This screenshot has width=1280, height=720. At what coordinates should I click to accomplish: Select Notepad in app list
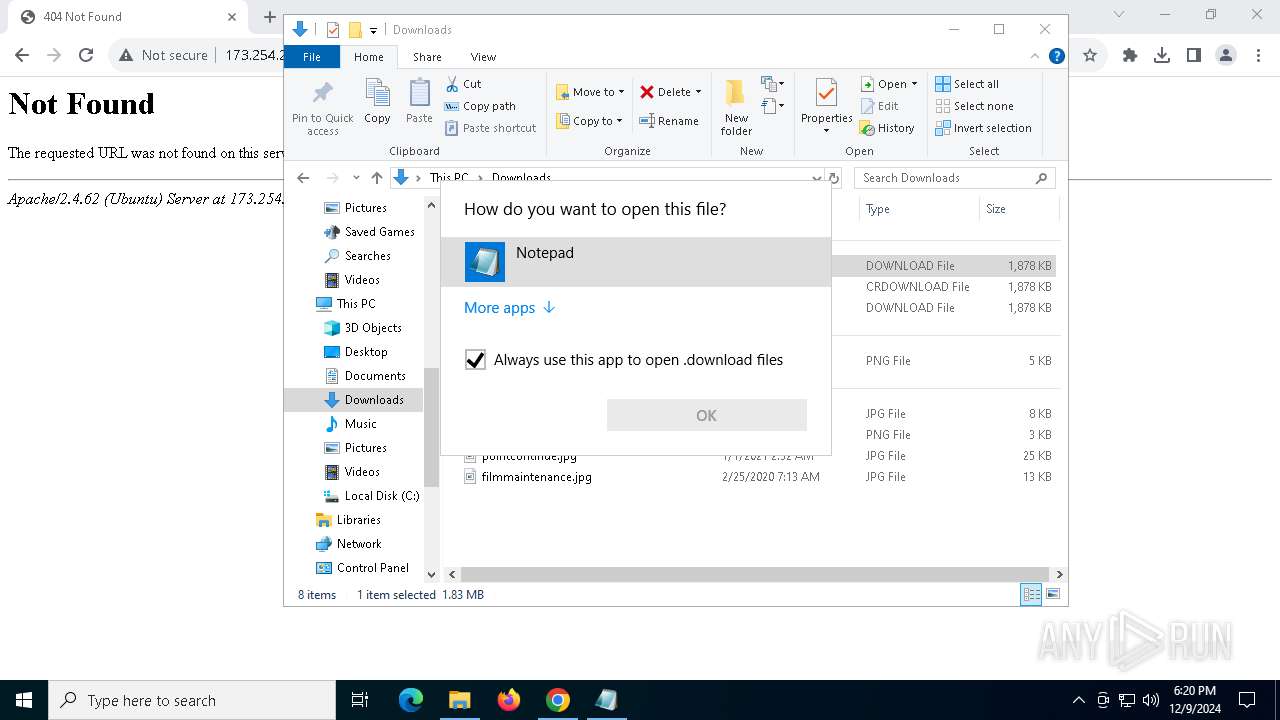click(x=636, y=262)
